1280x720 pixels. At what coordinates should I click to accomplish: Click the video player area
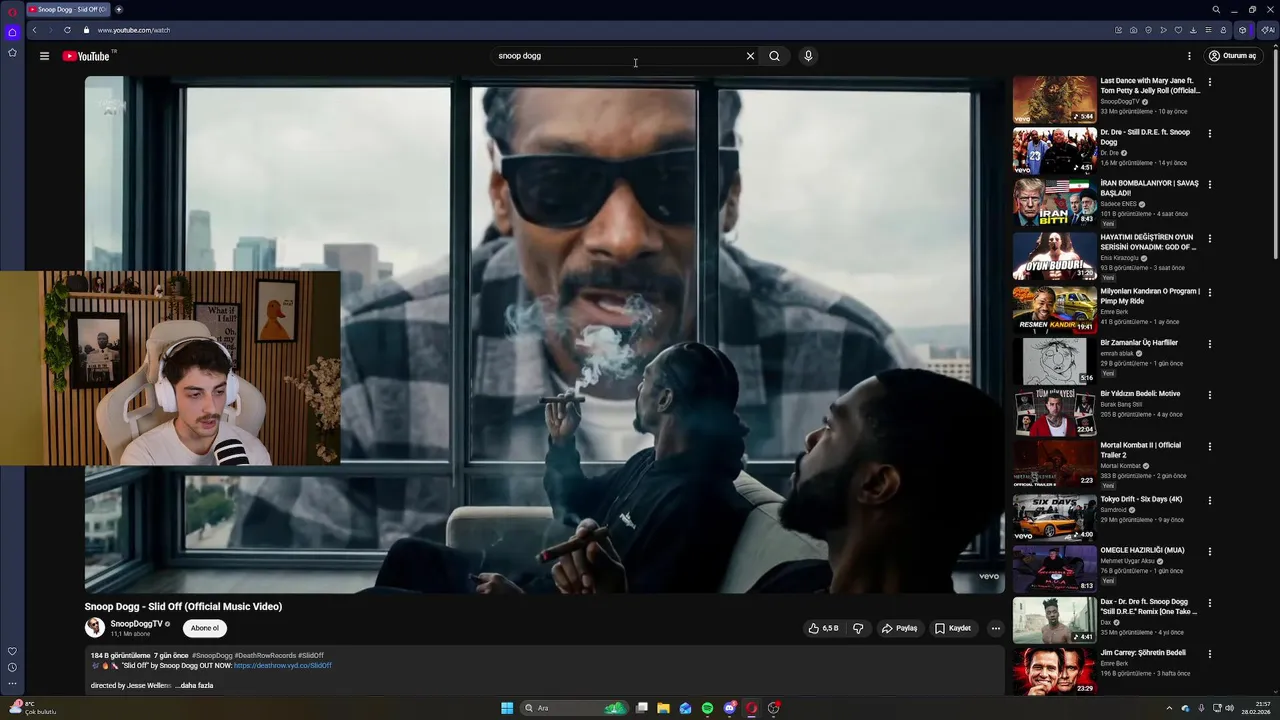click(545, 335)
